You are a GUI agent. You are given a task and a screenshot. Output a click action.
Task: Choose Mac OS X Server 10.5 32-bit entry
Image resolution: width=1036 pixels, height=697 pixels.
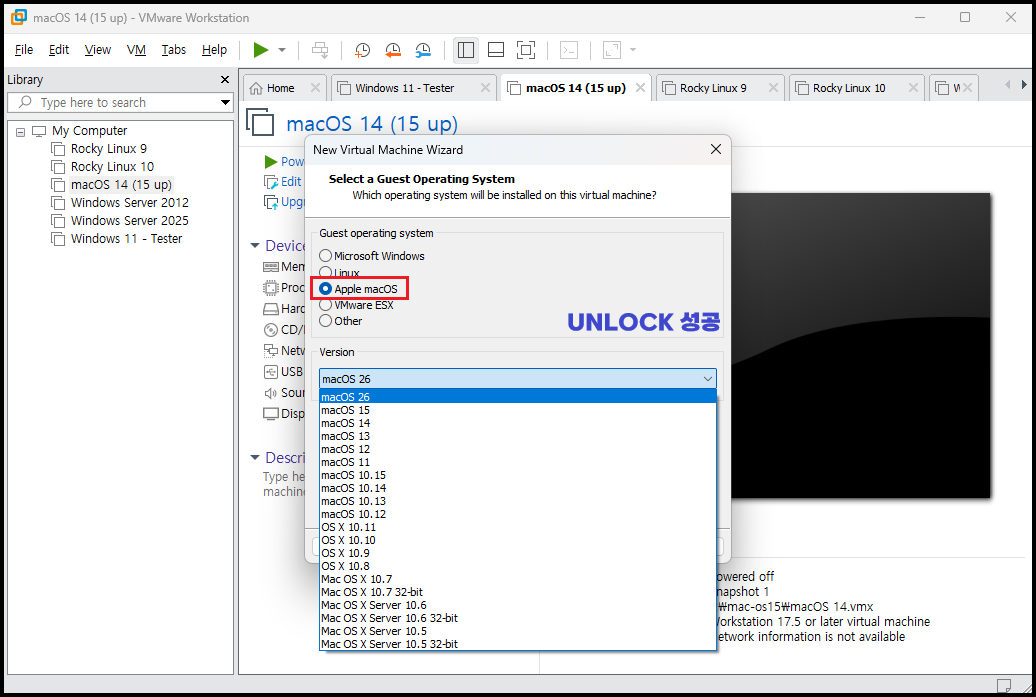517,644
